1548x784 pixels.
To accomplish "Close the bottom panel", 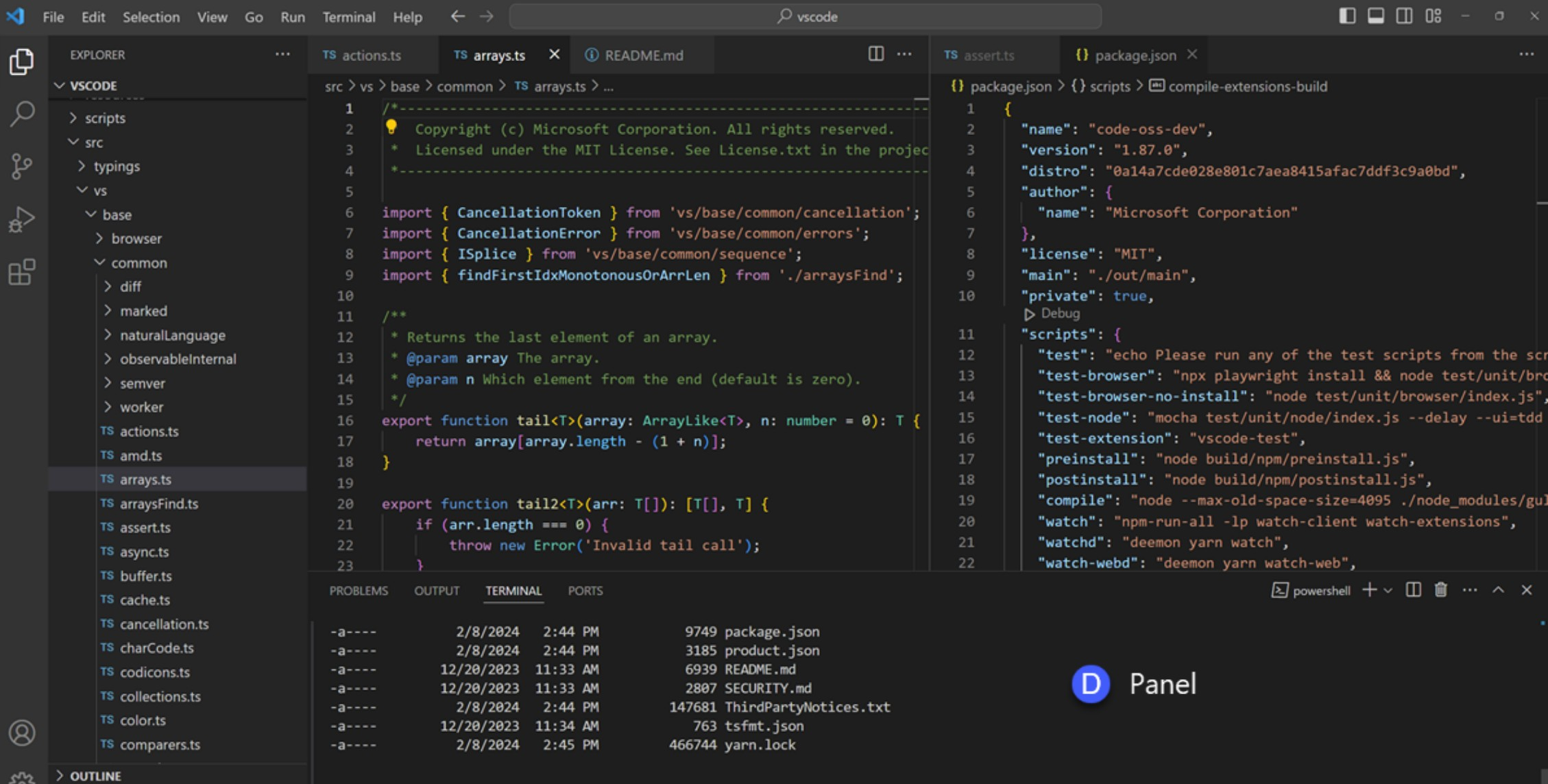I will [1526, 590].
